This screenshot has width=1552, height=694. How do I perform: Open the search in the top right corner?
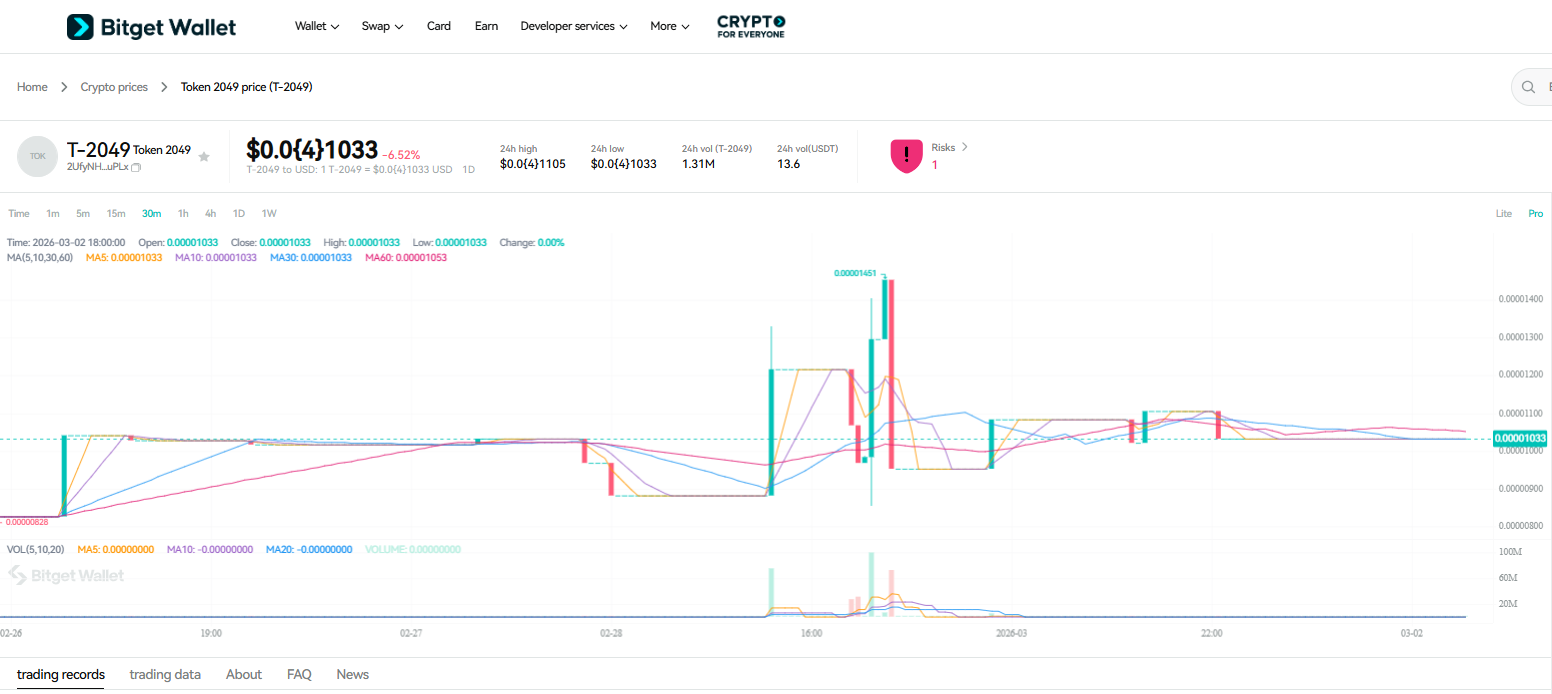1529,87
